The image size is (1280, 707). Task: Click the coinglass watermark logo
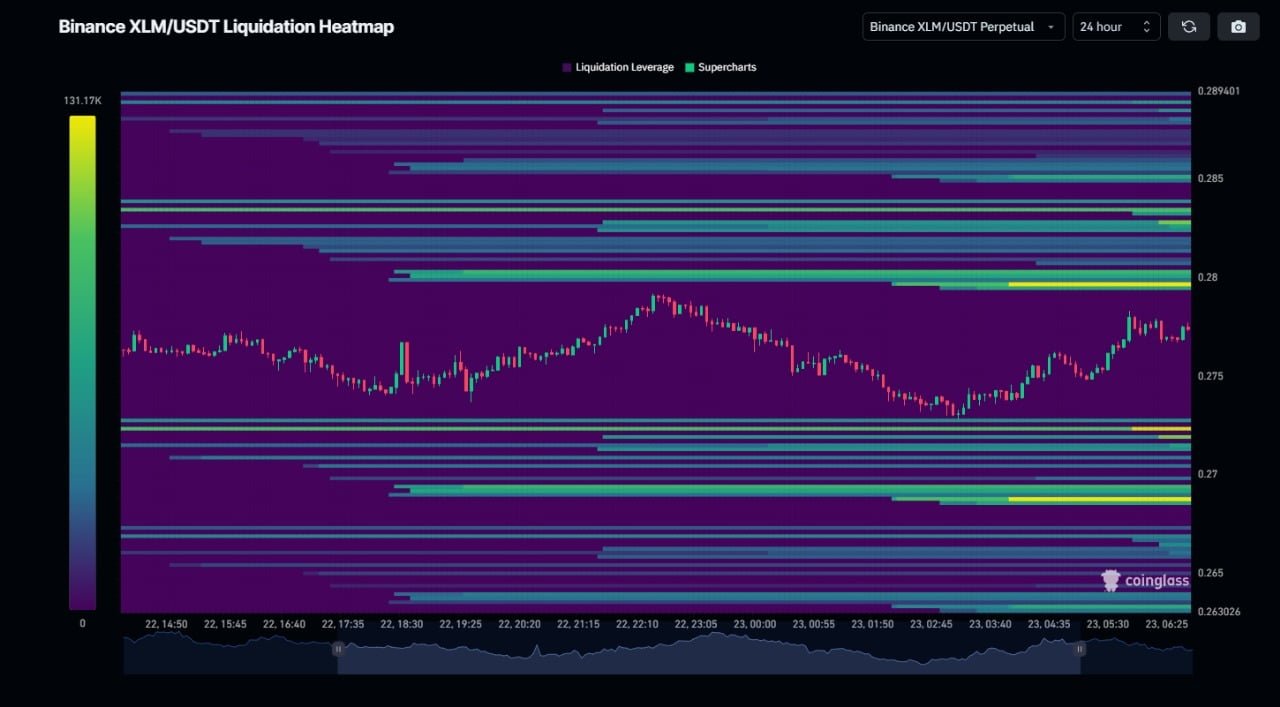(x=1145, y=580)
